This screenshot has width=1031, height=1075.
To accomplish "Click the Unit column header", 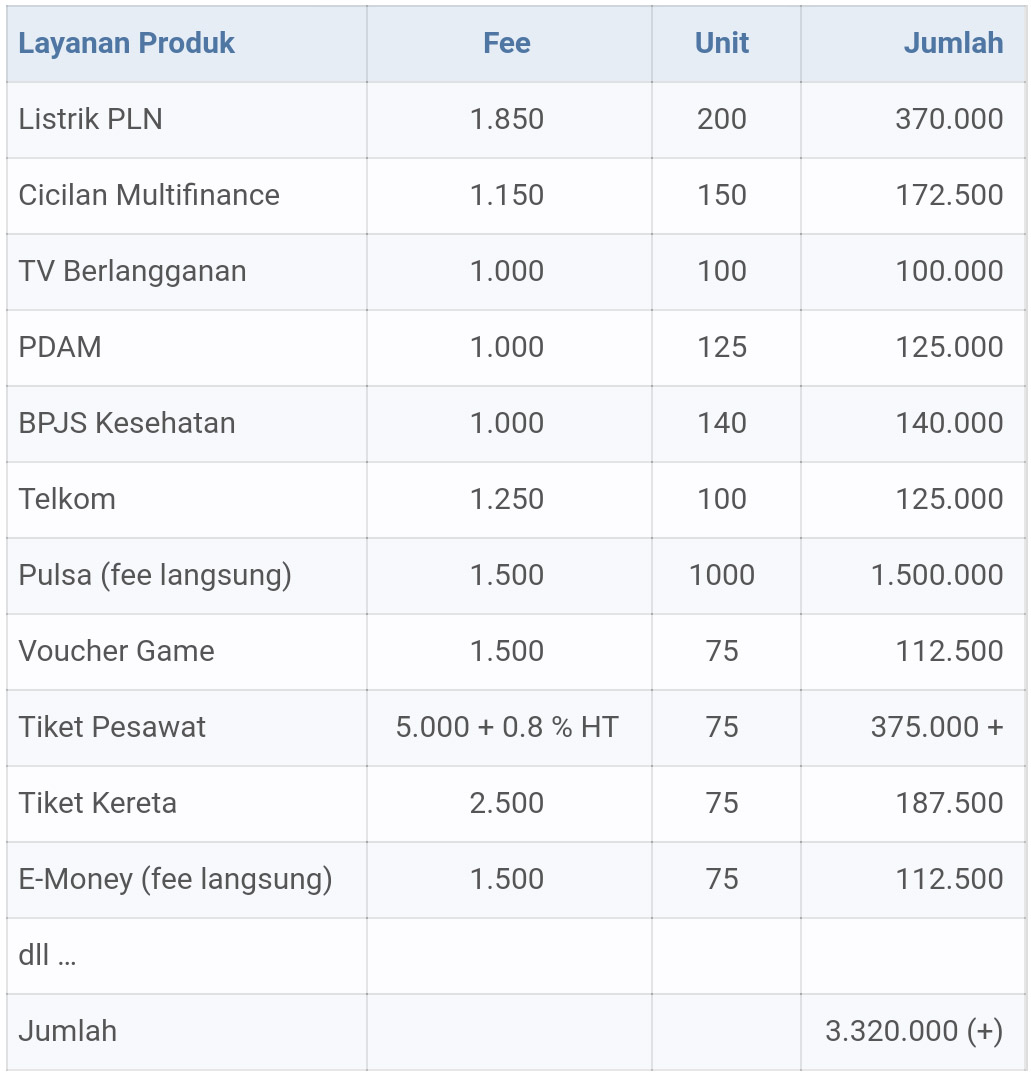I will tap(722, 43).
